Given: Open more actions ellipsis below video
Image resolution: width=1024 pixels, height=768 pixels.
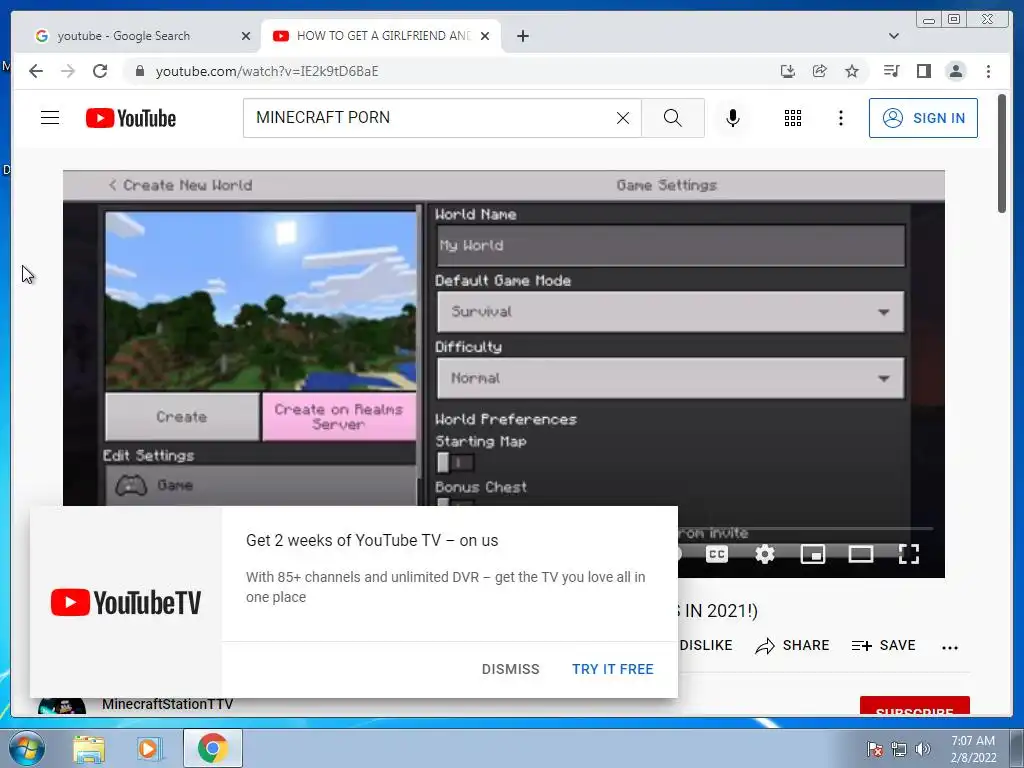Looking at the screenshot, I should 950,647.
